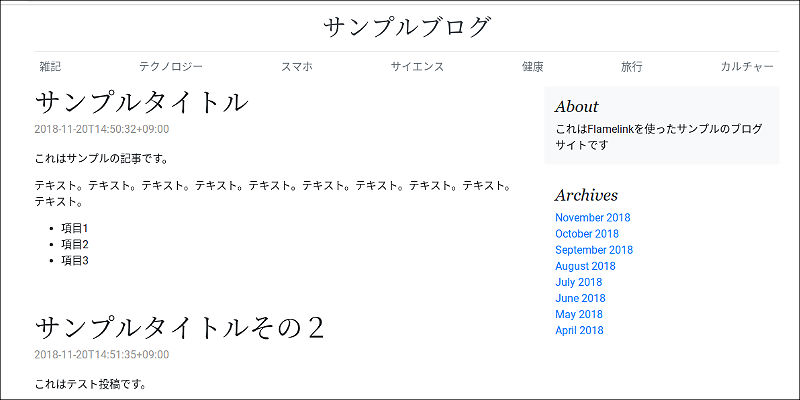Open the サンプルブログ site title

coord(407,28)
